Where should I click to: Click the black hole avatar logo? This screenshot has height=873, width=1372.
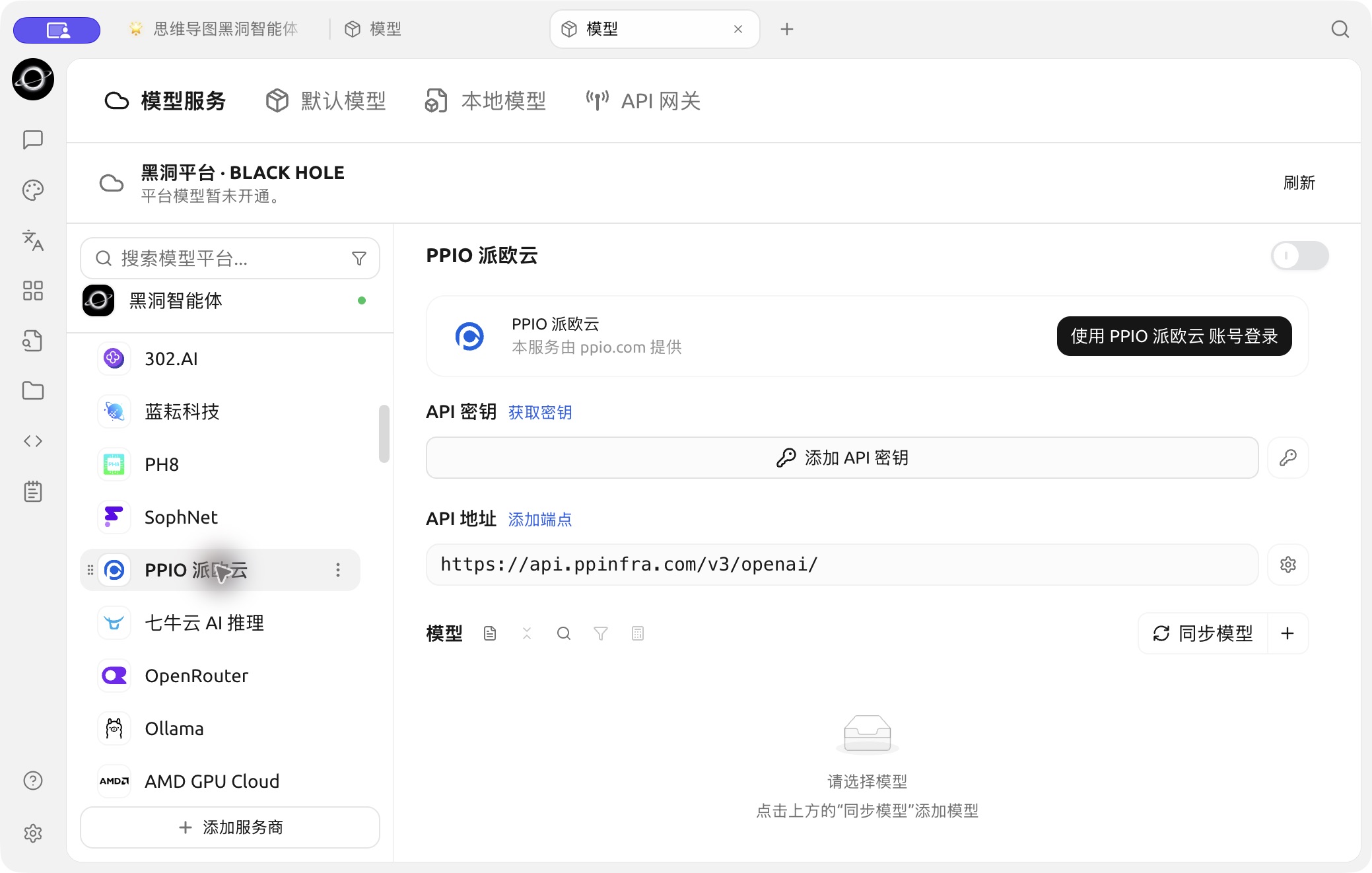(33, 79)
